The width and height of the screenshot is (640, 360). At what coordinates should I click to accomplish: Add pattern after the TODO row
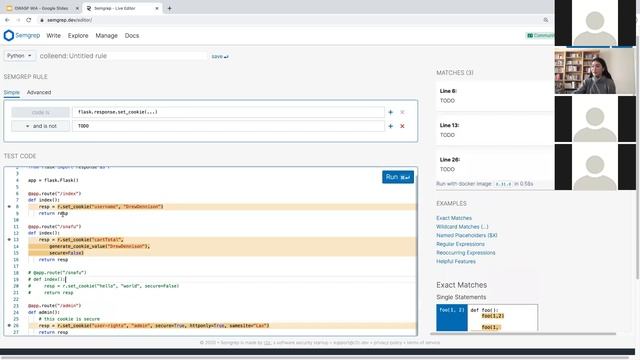coord(391,126)
